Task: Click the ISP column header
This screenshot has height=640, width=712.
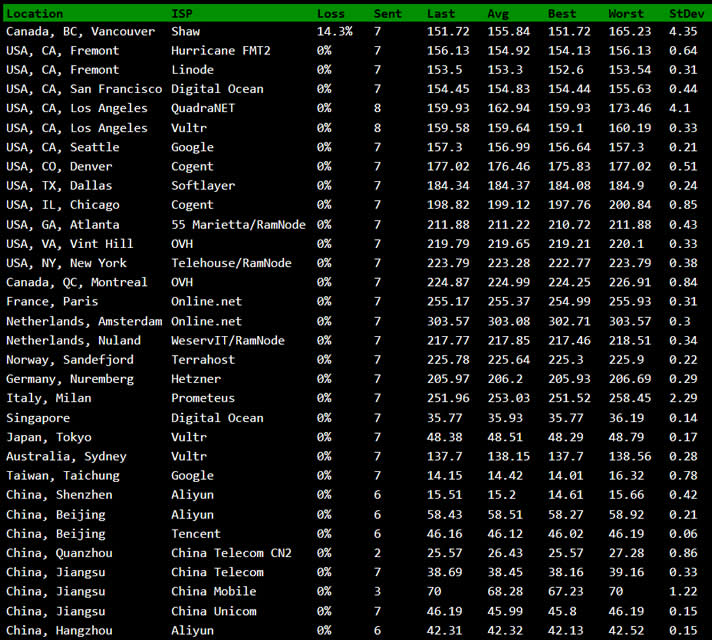Action: [x=182, y=14]
